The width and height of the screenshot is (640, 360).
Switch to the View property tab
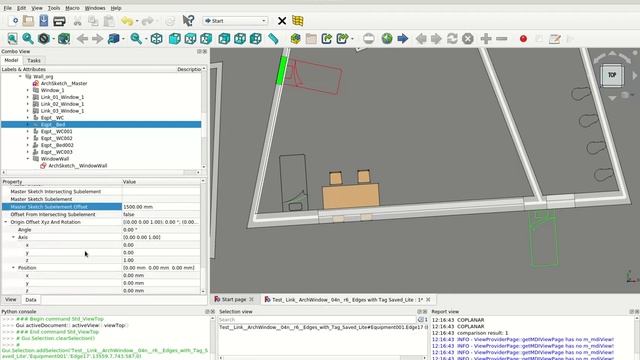pyautogui.click(x=11, y=300)
